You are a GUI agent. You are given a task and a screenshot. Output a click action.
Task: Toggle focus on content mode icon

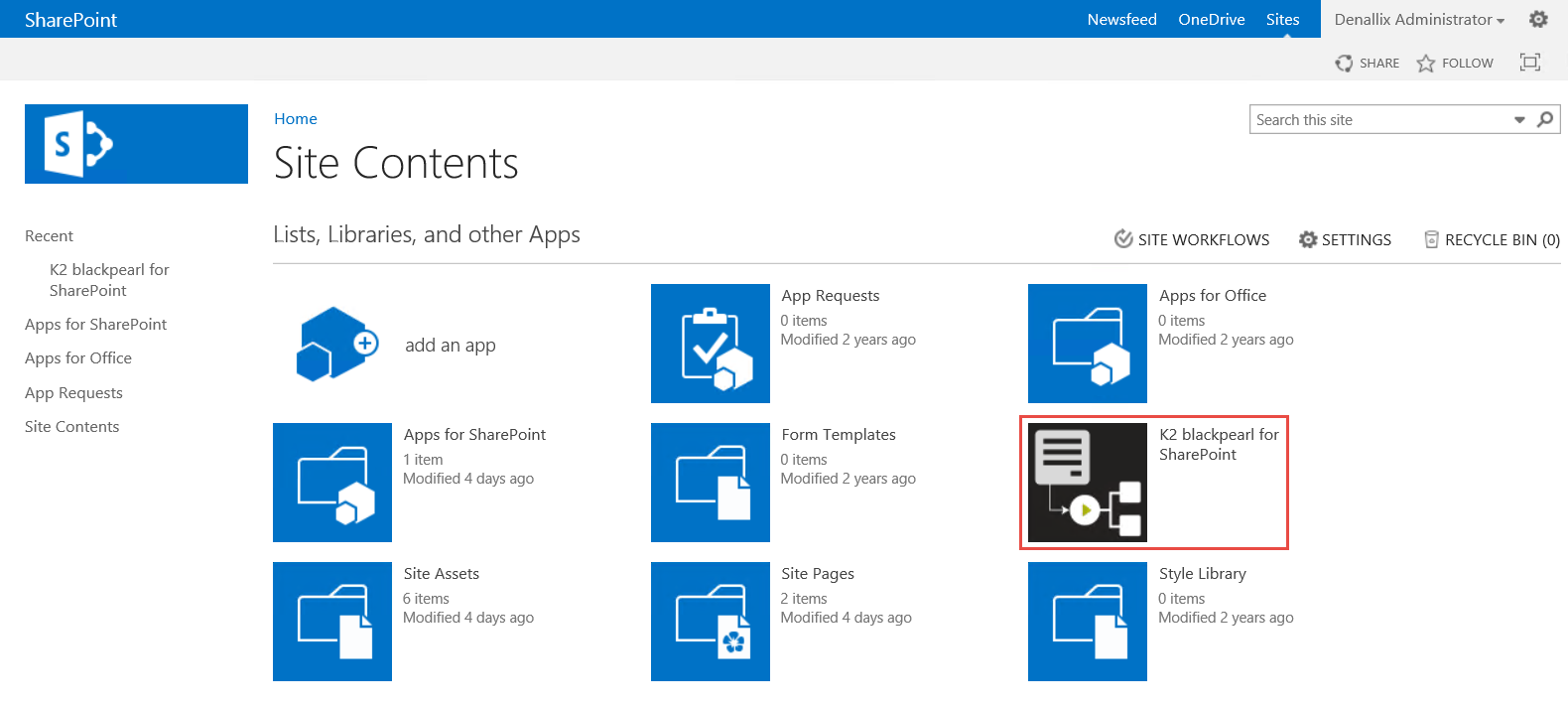point(1530,63)
